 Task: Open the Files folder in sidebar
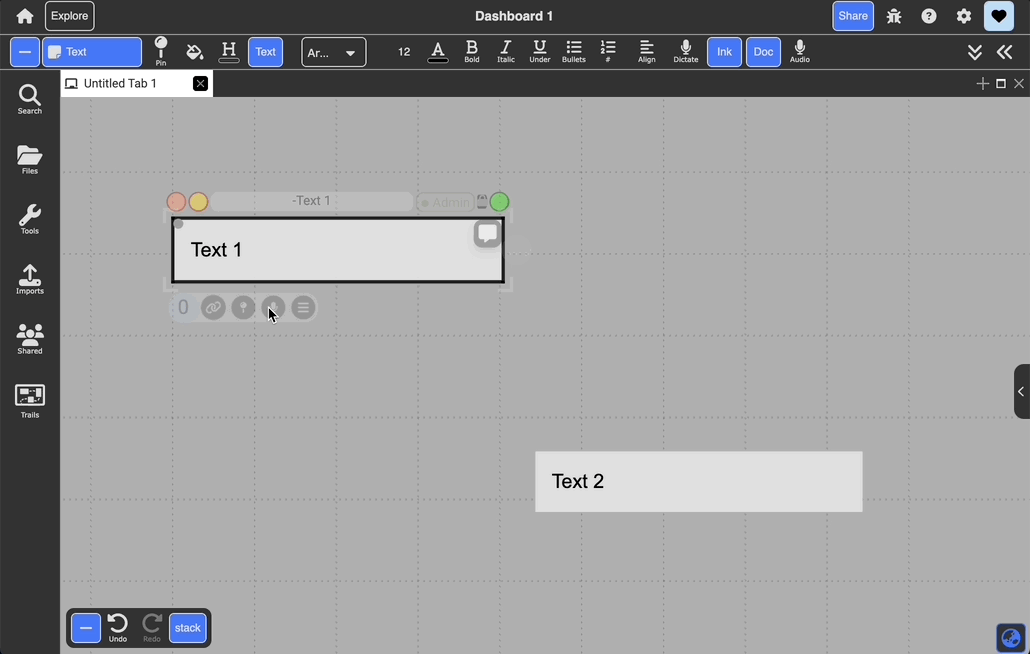click(30, 159)
